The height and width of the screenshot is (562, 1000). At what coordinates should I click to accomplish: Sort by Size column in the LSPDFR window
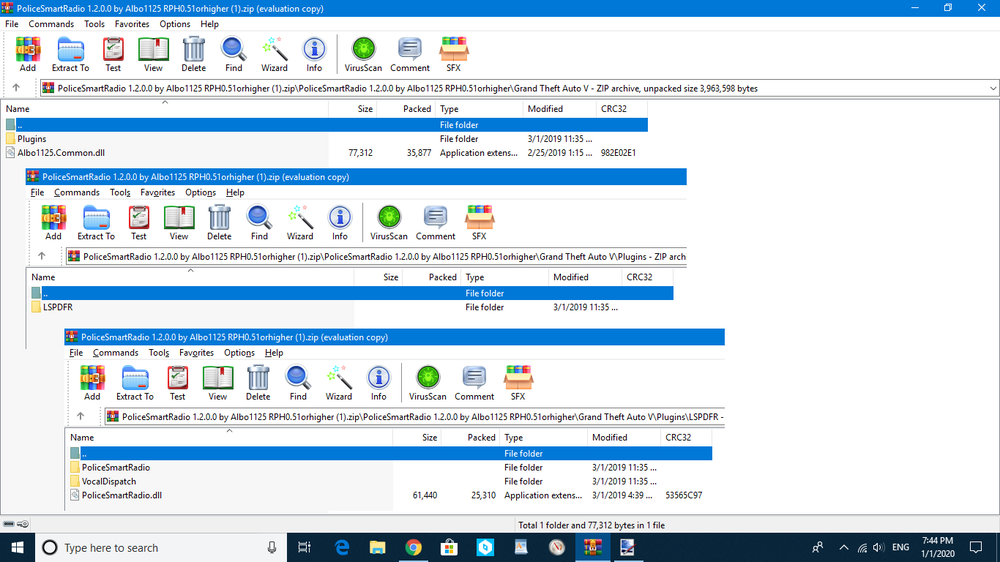pyautogui.click(x=417, y=437)
